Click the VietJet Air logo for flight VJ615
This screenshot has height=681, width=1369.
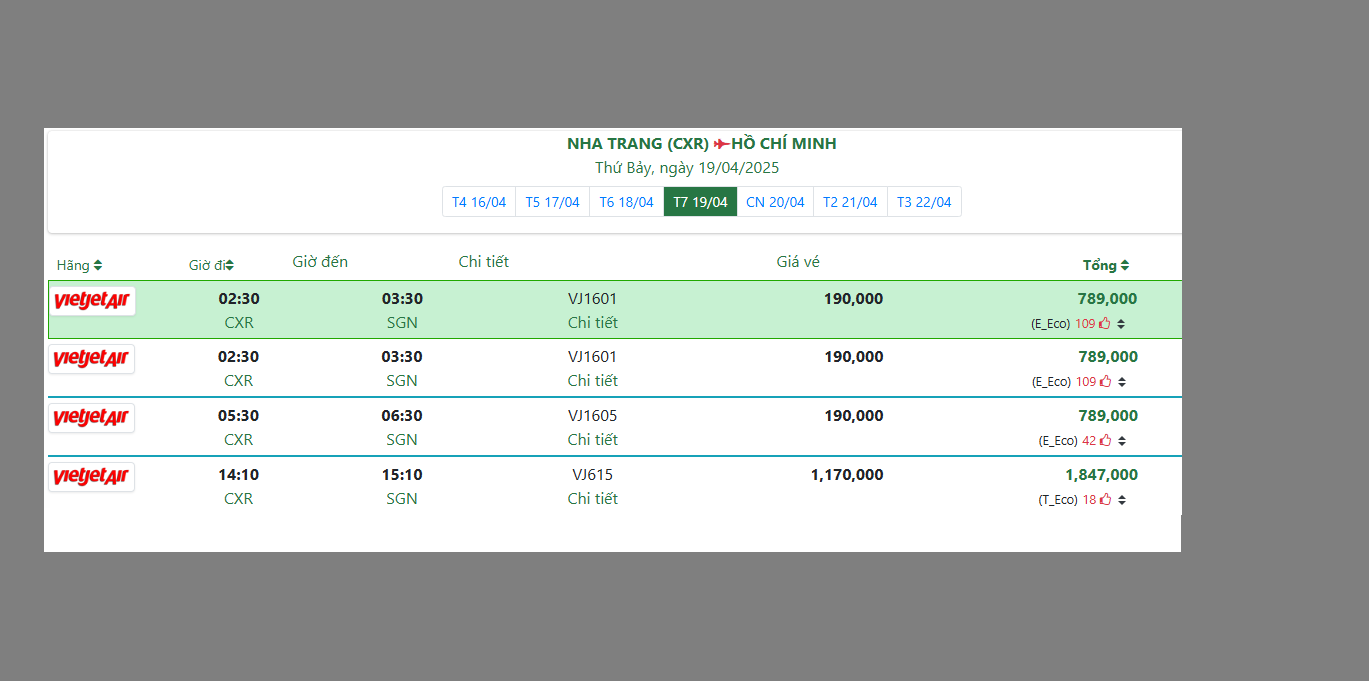point(91,477)
